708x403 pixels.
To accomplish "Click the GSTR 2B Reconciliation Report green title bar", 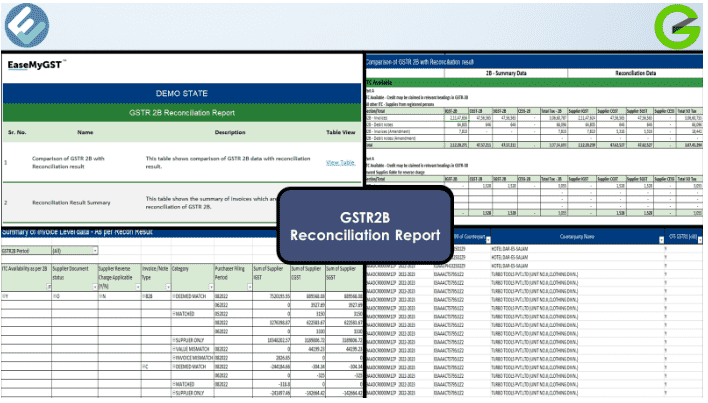I will pos(181,114).
